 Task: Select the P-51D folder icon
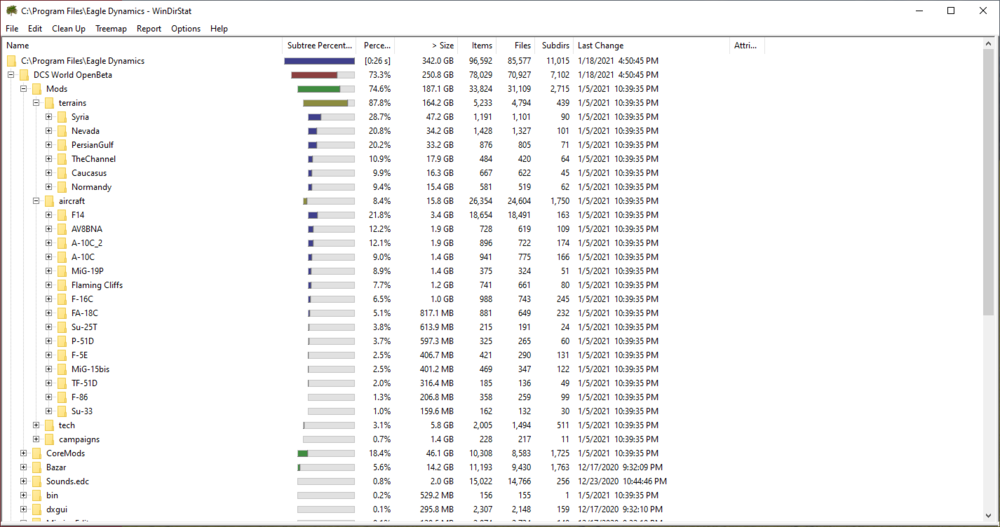coord(62,341)
